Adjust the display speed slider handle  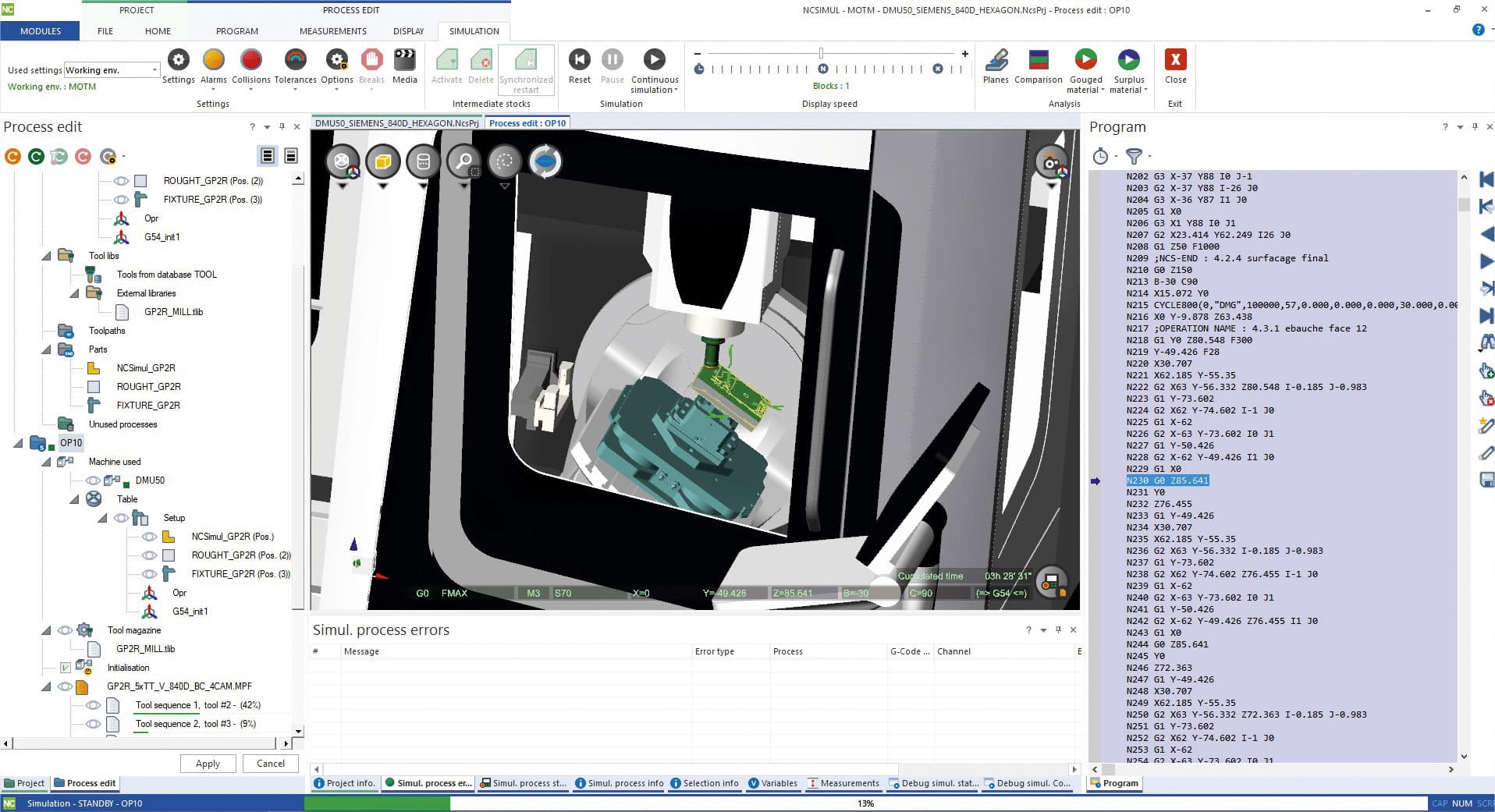821,53
